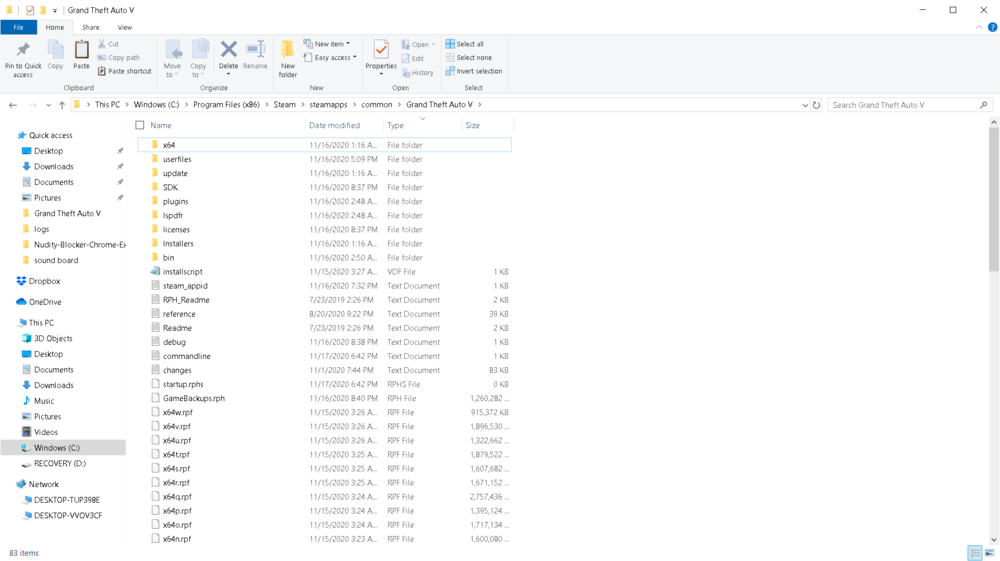Go to common in the address path

click(376, 105)
